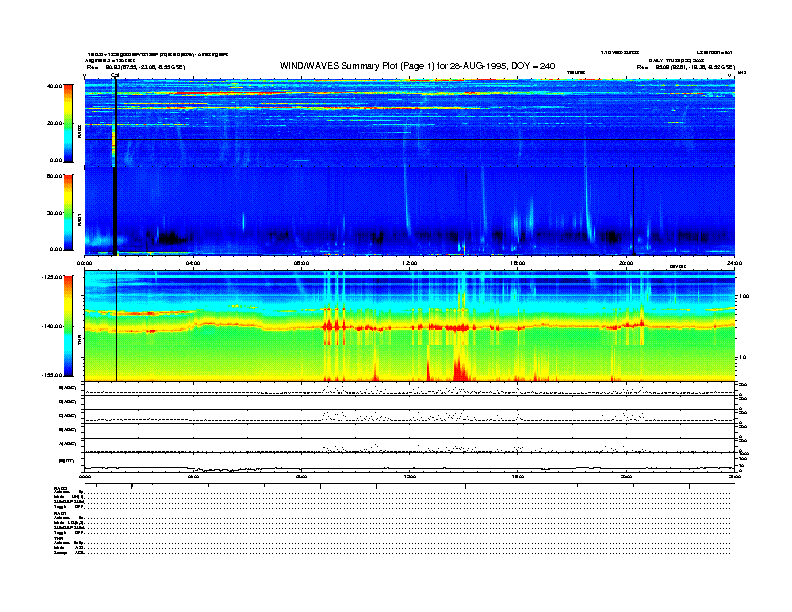The width and height of the screenshot is (792, 612).
Task: Click the TNR heading in status rows
Action: pos(58,538)
